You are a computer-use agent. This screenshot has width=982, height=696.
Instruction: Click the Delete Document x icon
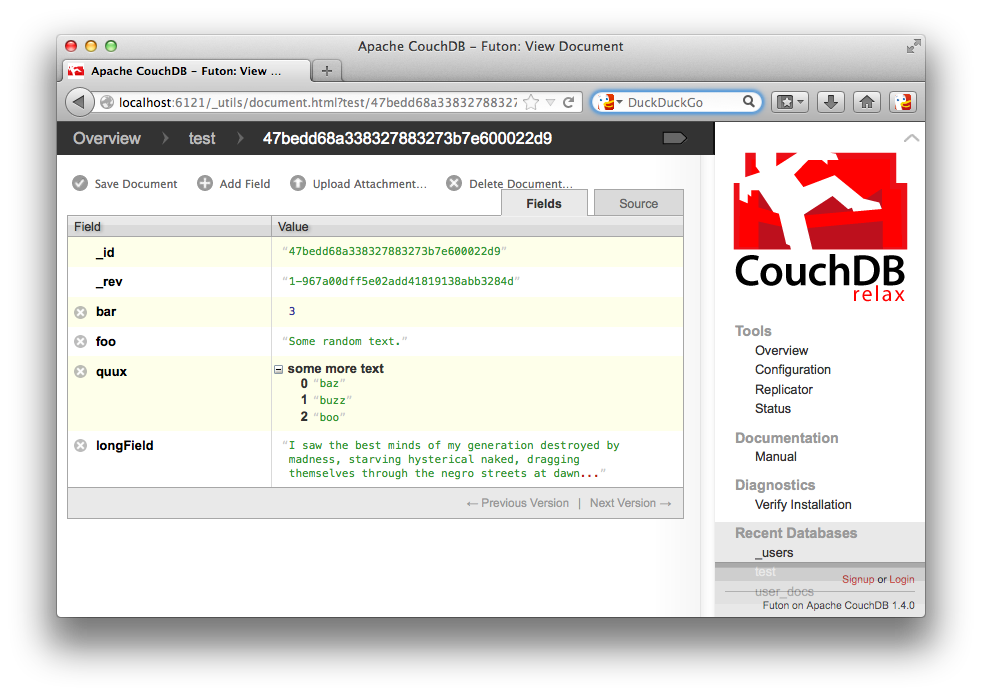point(454,184)
